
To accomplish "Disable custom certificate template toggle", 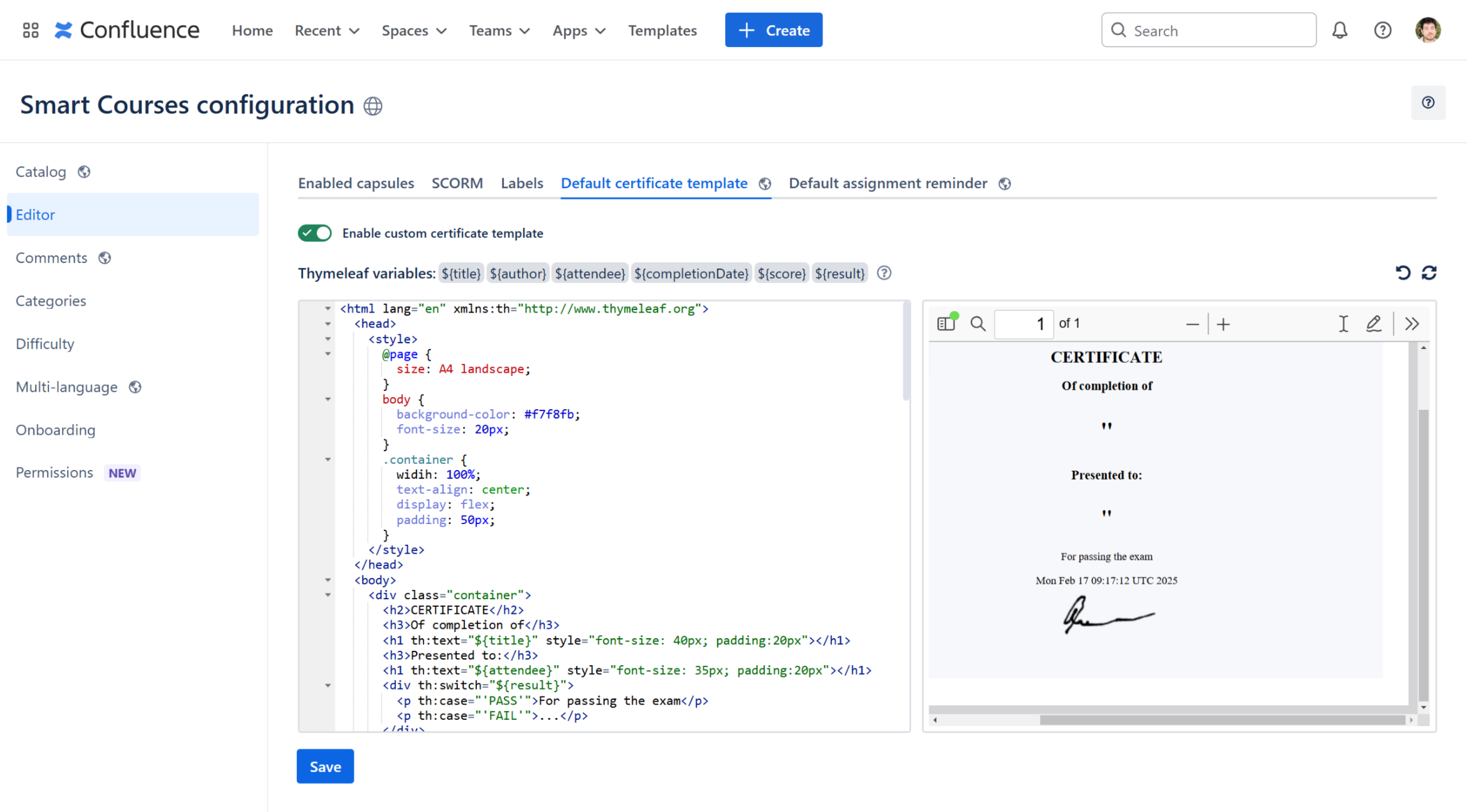I will point(314,233).
